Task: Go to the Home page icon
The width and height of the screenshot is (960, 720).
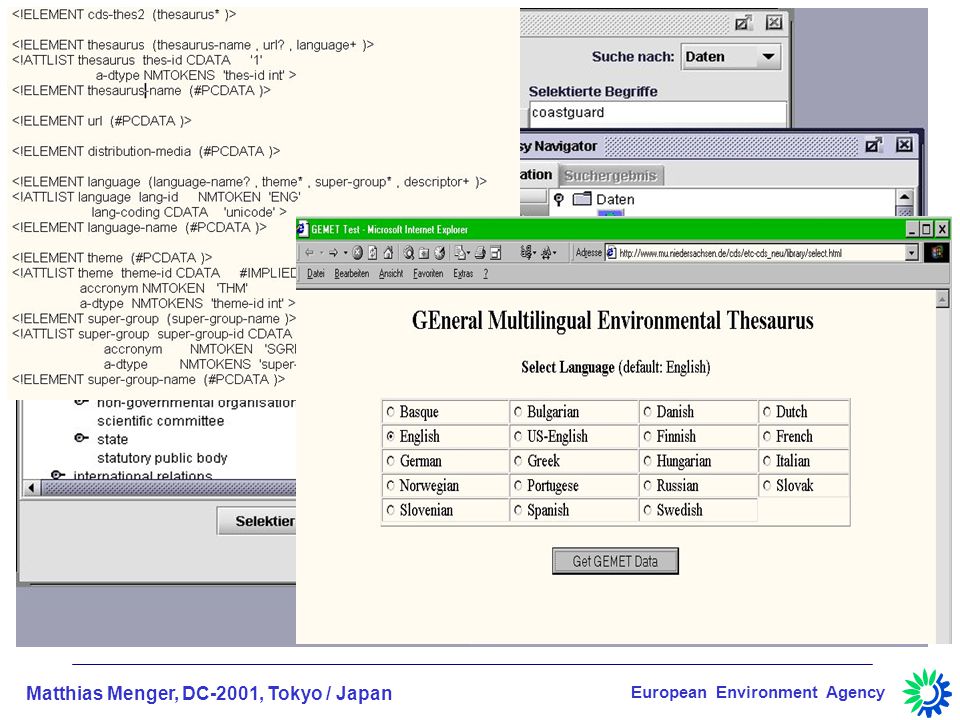Action: [388, 253]
